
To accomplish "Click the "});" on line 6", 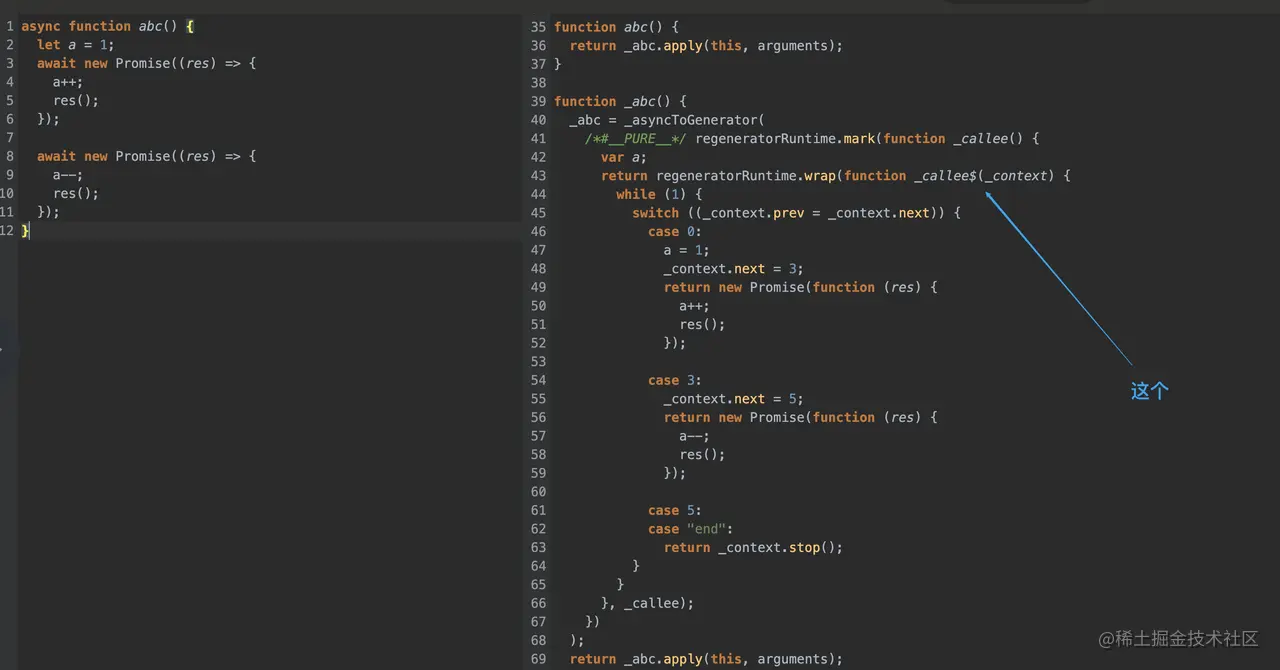I will click(48, 119).
